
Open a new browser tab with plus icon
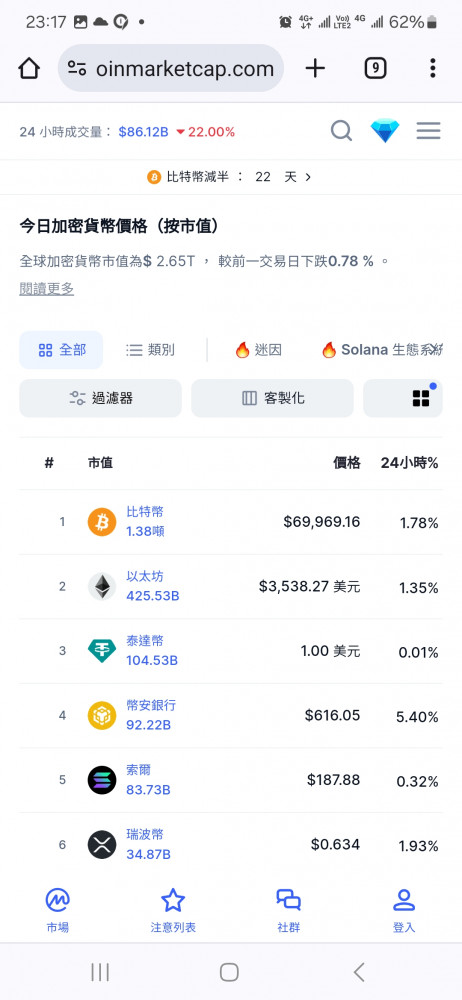(x=315, y=68)
